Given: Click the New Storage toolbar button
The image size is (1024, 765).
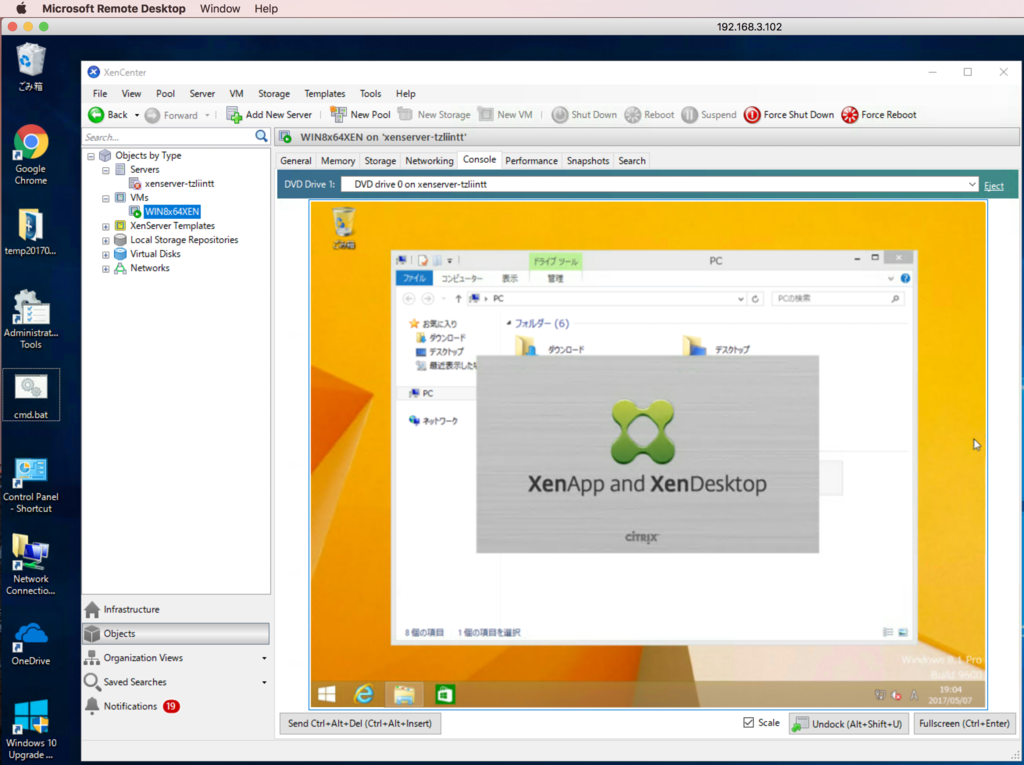Looking at the screenshot, I should (x=434, y=115).
